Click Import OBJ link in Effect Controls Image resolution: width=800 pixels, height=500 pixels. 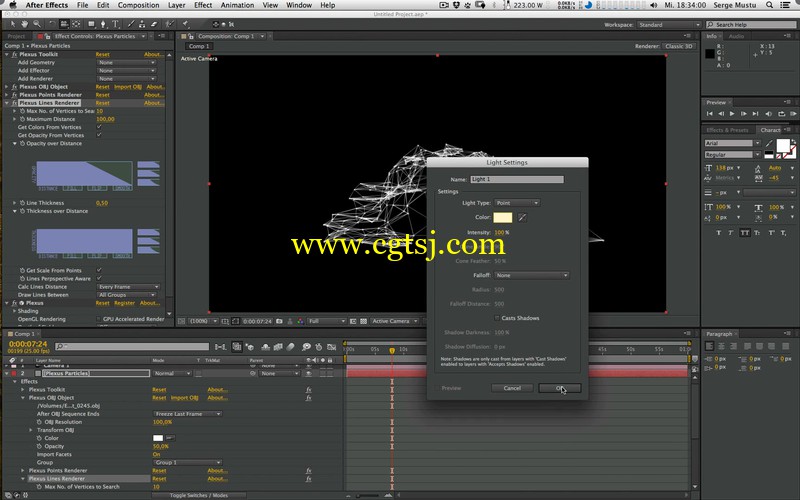pos(128,87)
